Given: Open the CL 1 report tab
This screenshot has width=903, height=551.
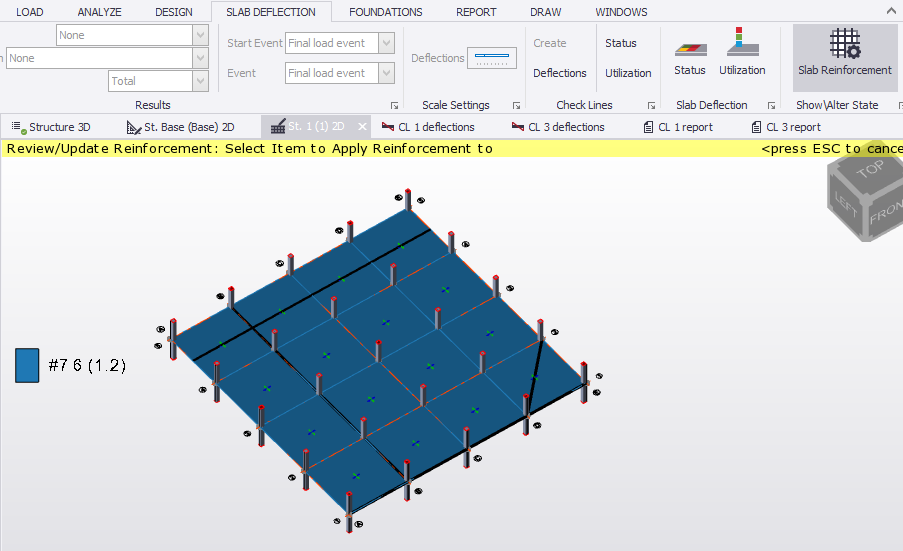Looking at the screenshot, I should (678, 127).
